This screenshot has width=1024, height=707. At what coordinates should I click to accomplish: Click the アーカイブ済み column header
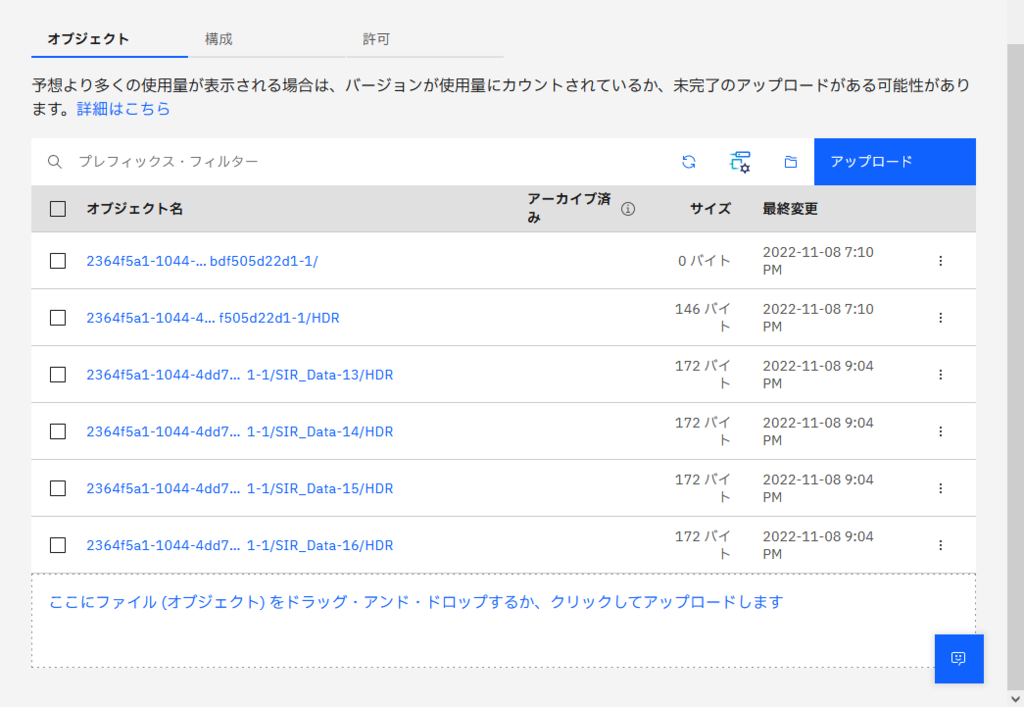pos(569,208)
